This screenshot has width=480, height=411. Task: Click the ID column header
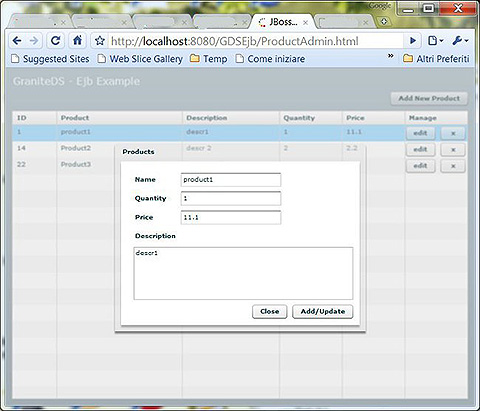tap(35, 118)
